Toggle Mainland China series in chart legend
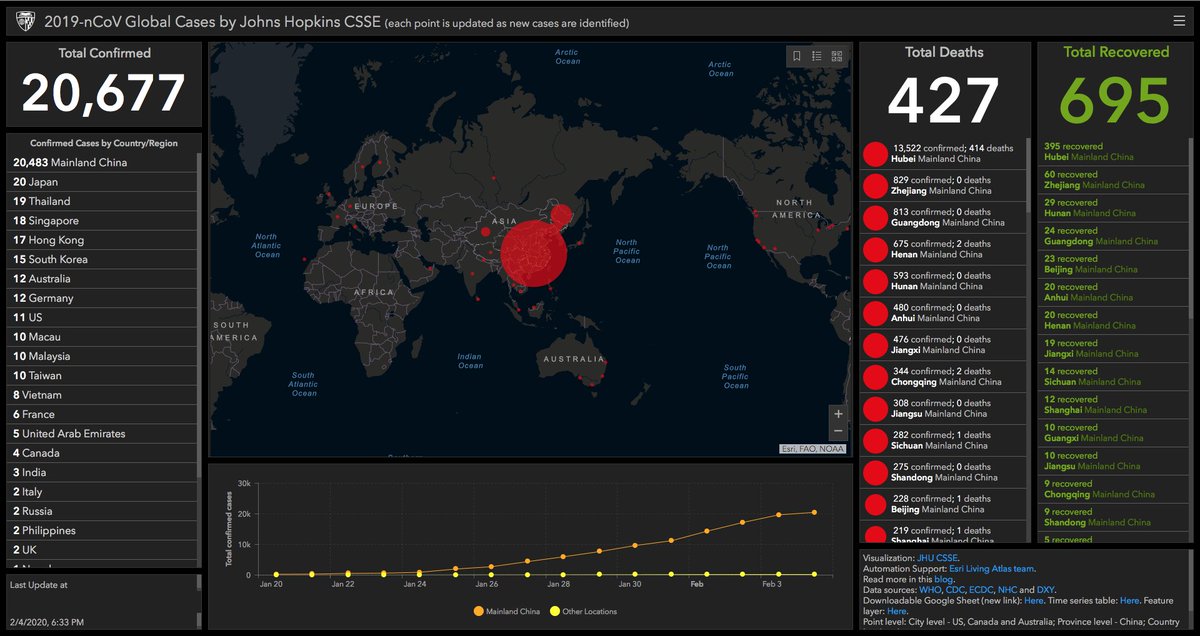 tap(507, 611)
